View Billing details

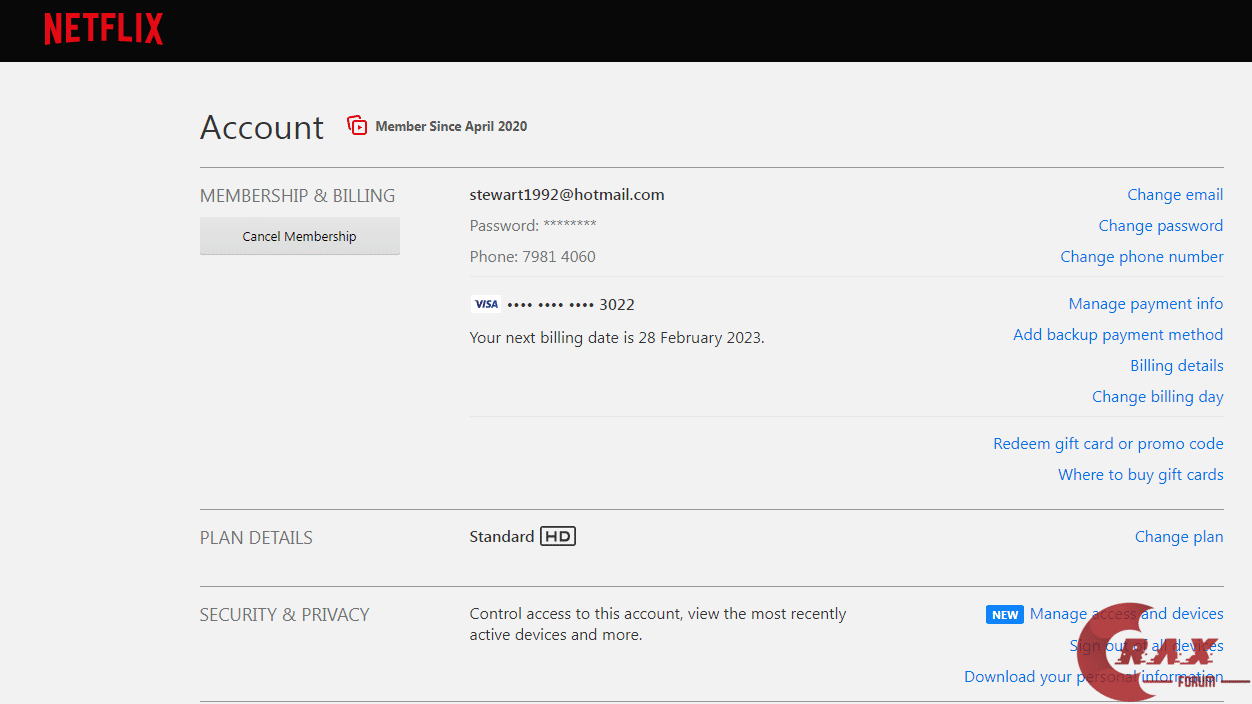(1176, 366)
